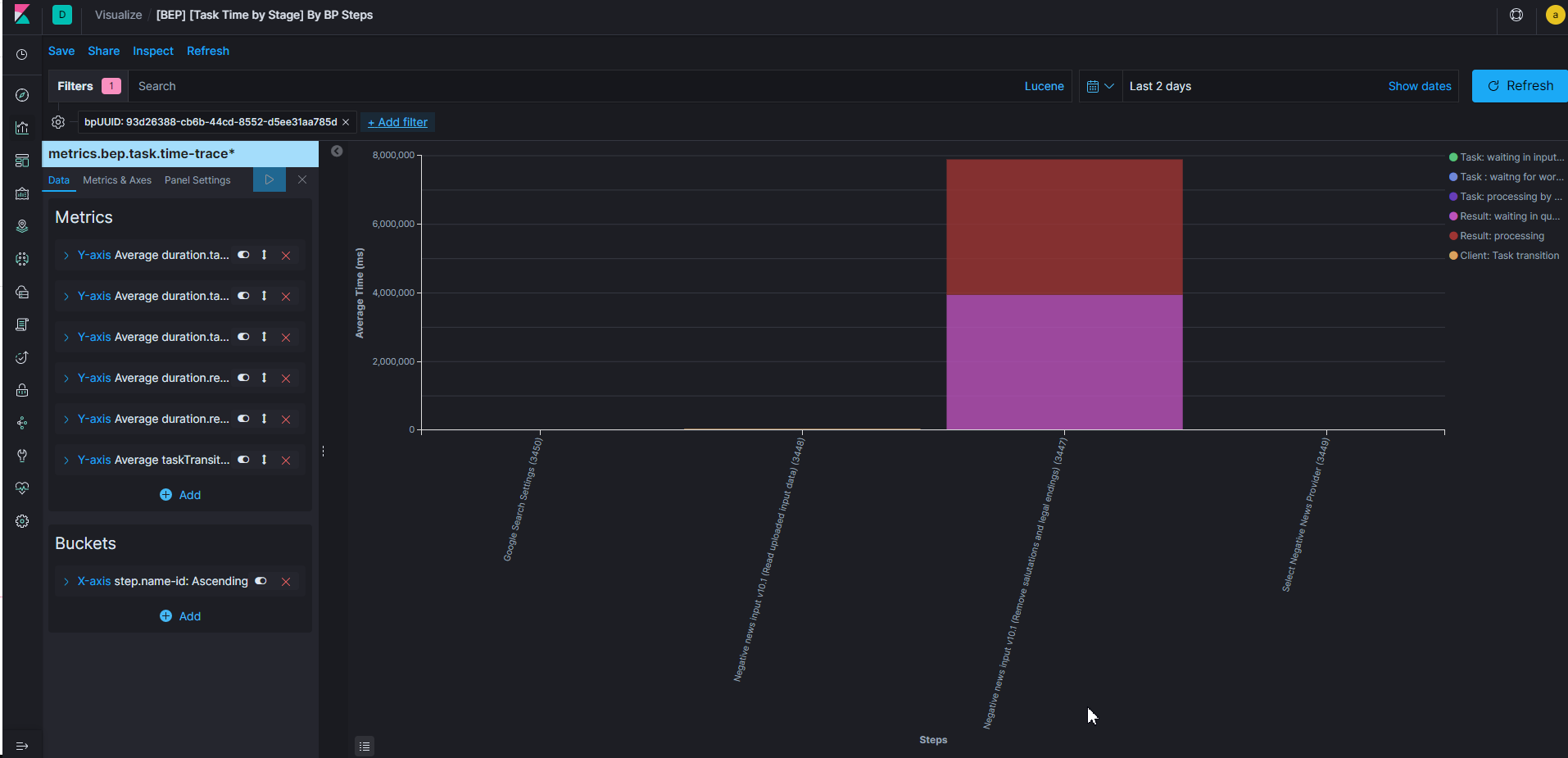Expand the second duration.re metric row
The height and width of the screenshot is (758, 1568).
point(66,420)
